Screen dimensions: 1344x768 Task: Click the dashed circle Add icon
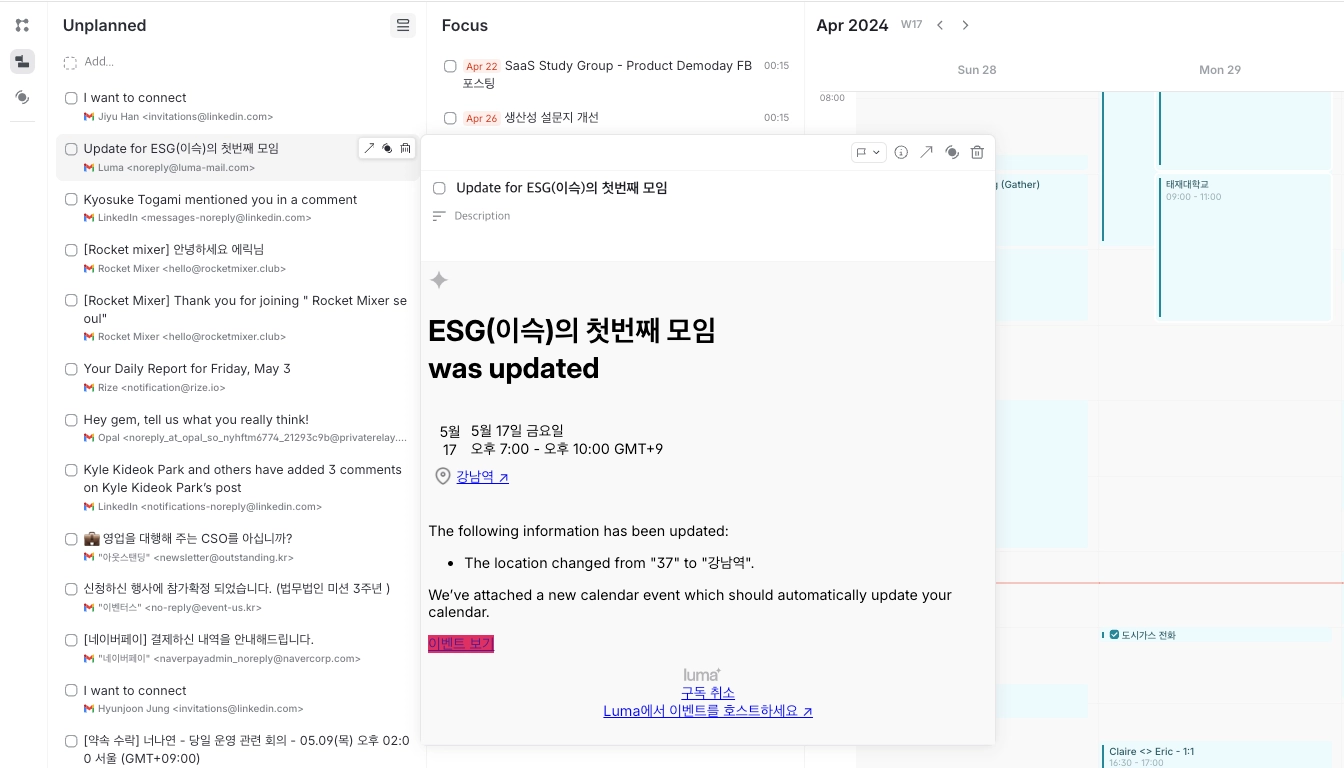[70, 62]
